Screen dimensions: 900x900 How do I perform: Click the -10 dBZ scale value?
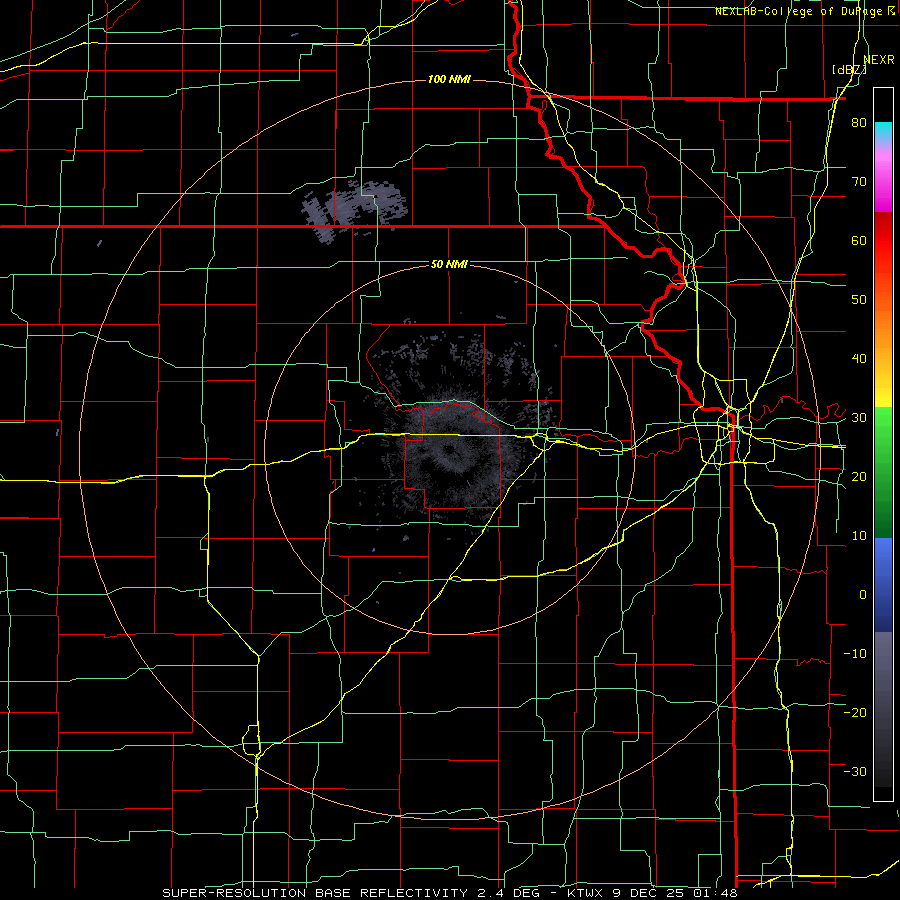click(855, 654)
